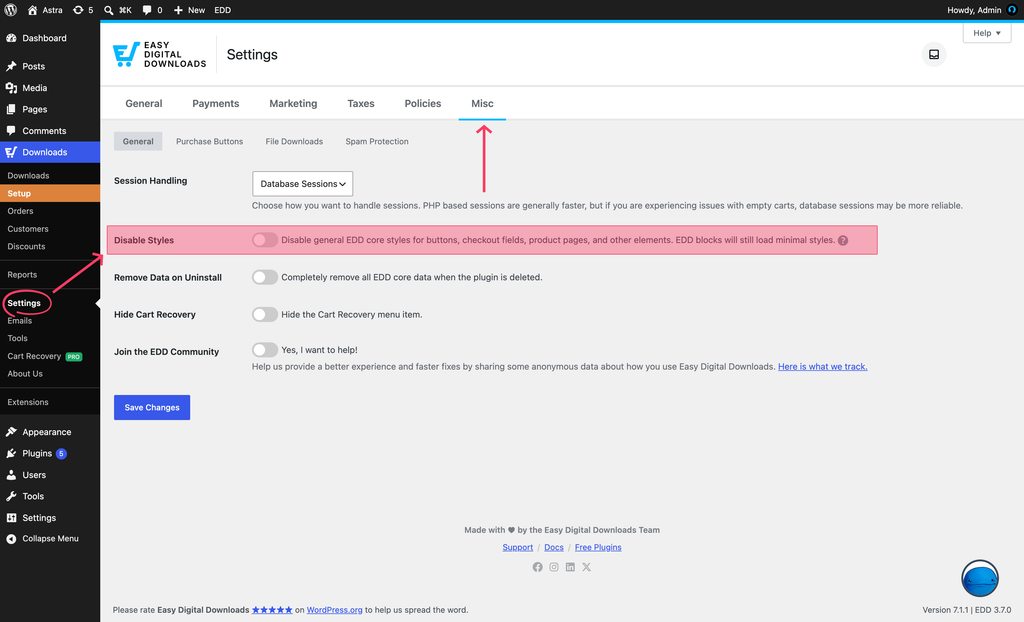Click the Save Changes button
This screenshot has height=622, width=1024.
tap(152, 407)
